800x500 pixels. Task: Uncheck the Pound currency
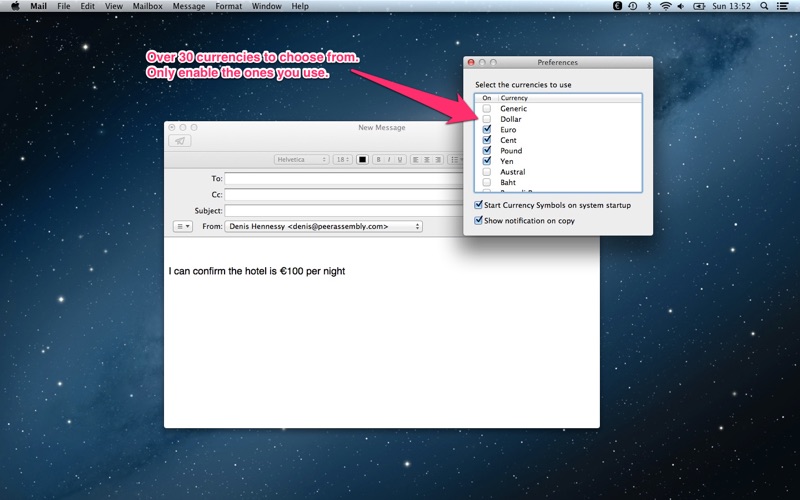487,151
